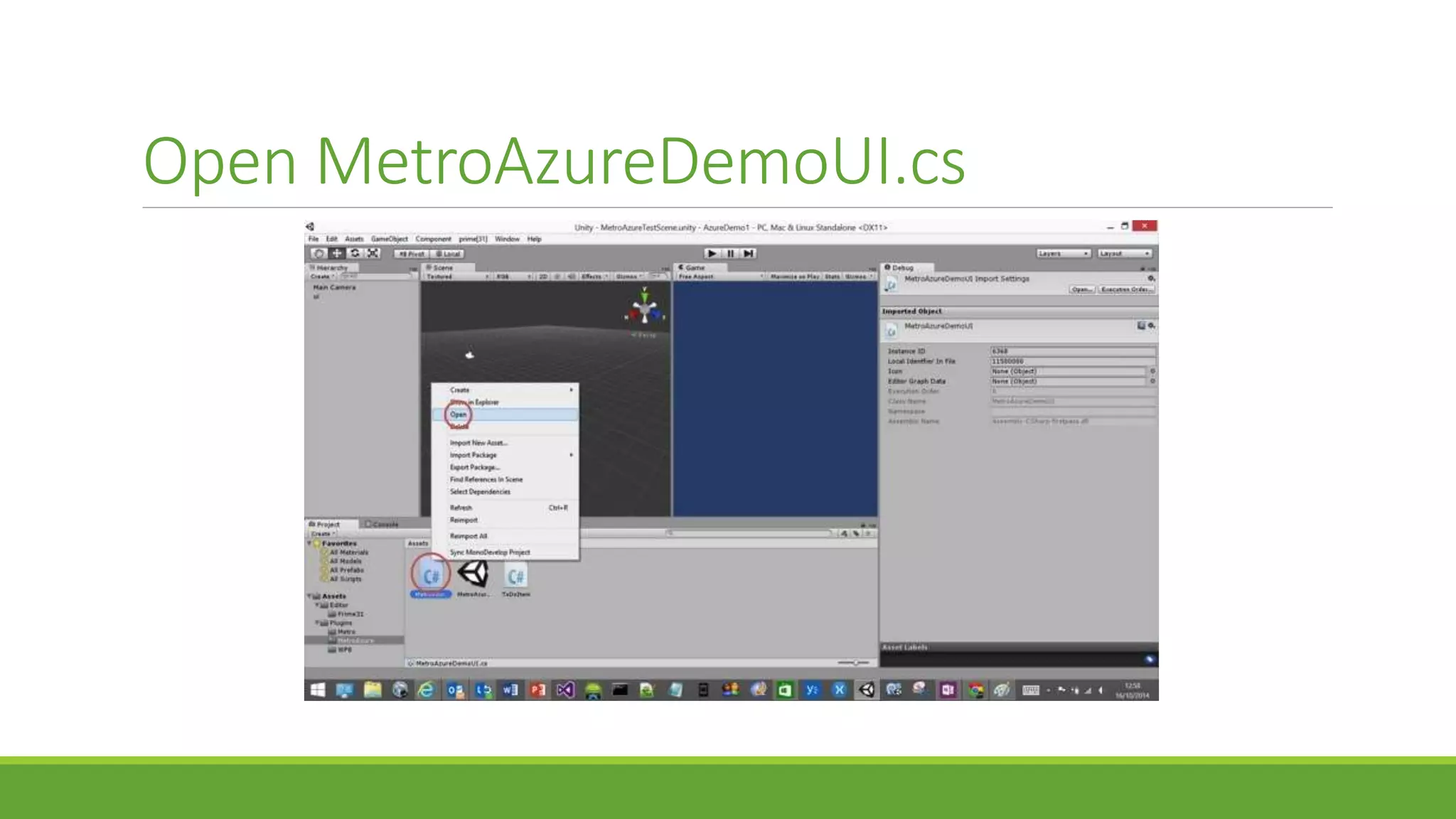Toggle 2D scene view mode
This screenshot has height=819, width=1456.
coord(543,277)
